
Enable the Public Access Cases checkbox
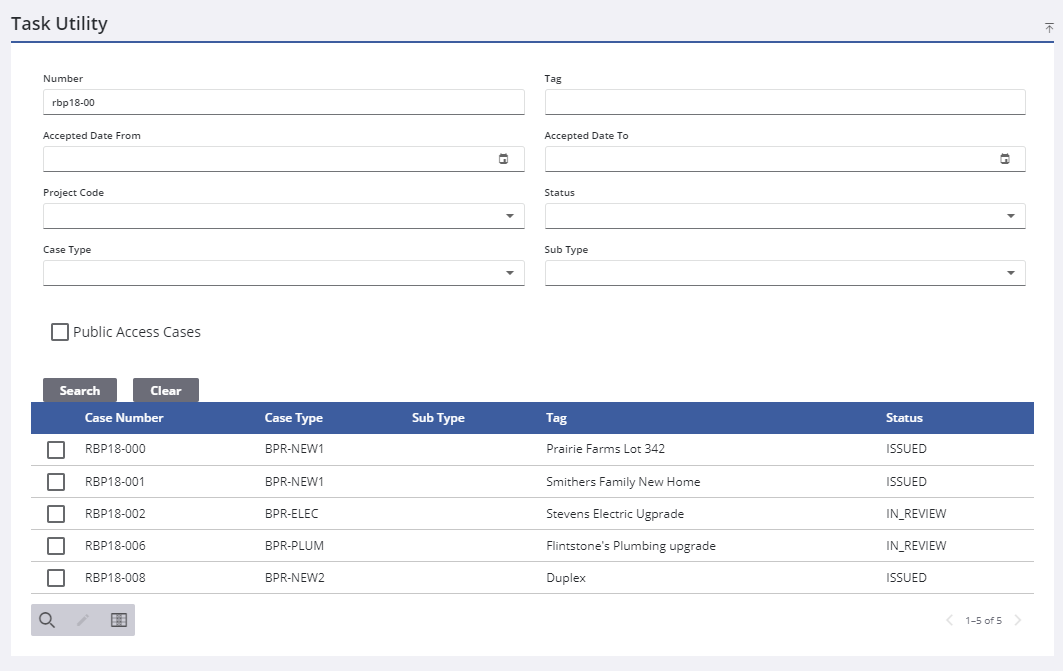pos(60,332)
